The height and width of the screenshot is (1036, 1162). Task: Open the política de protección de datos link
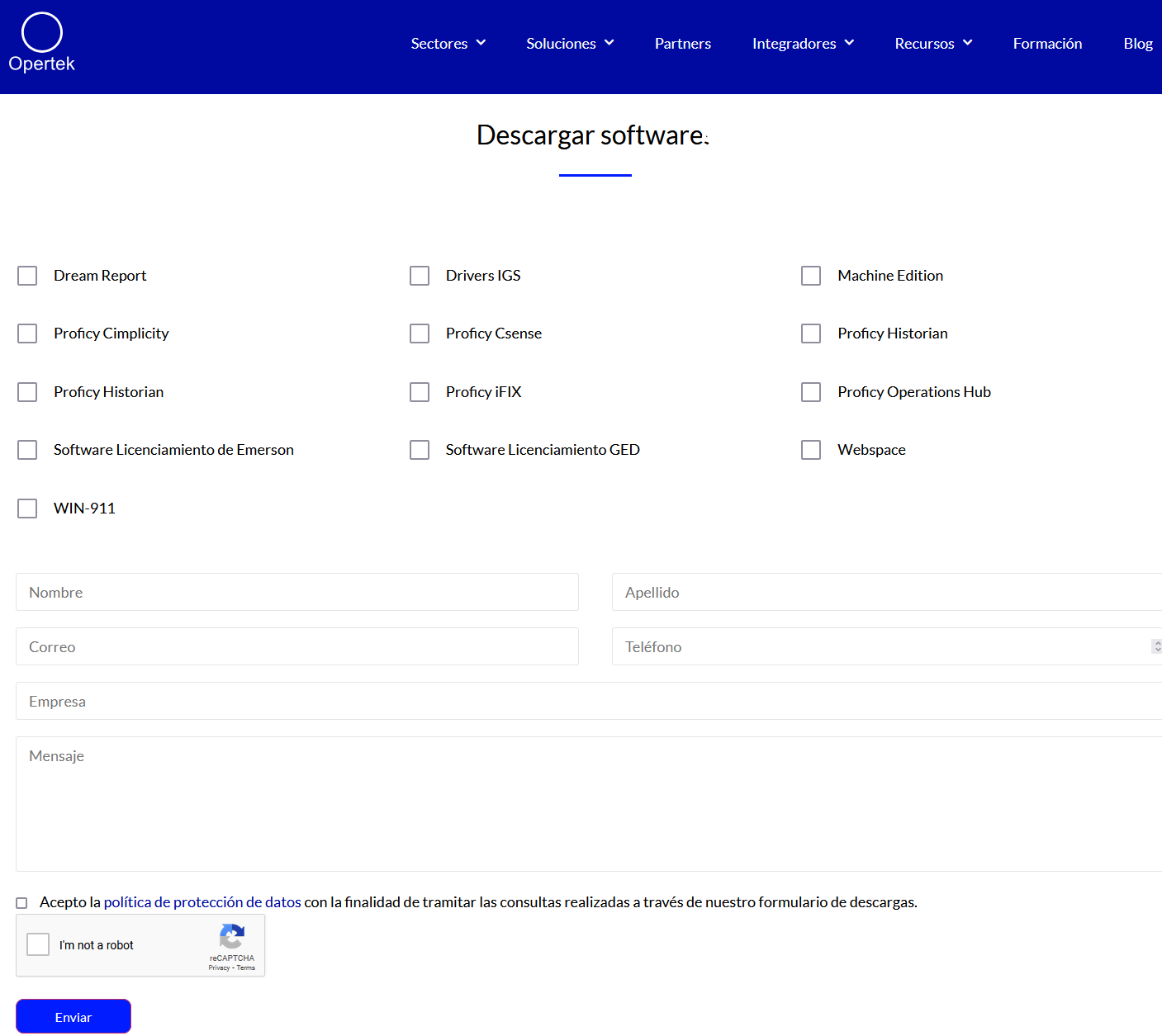point(202,902)
